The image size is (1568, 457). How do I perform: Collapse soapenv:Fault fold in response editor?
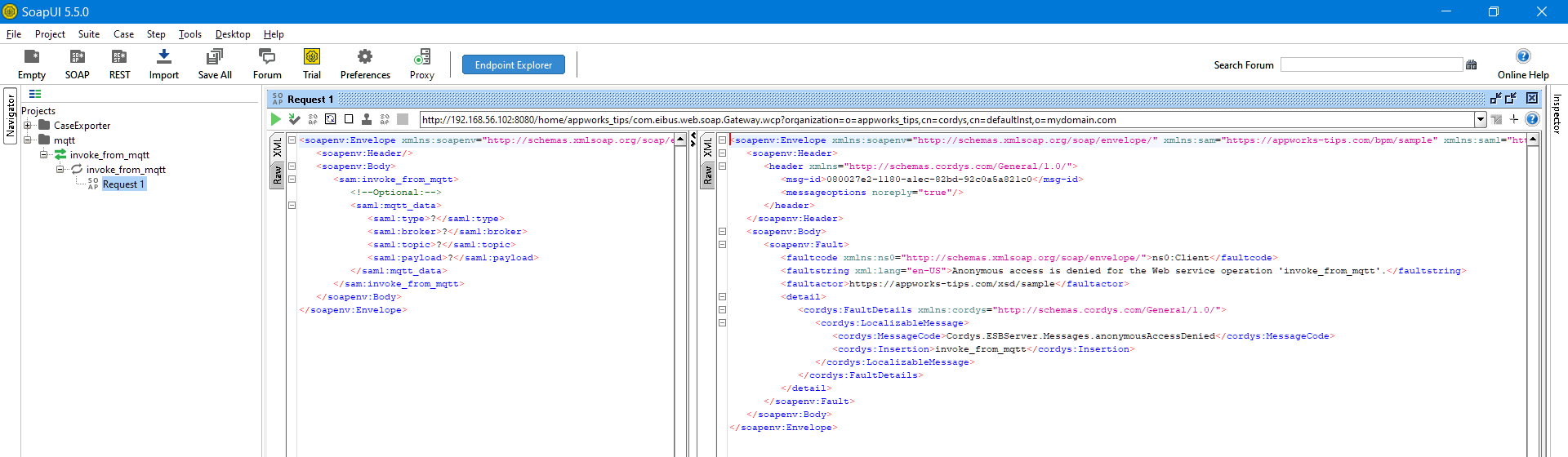722,245
